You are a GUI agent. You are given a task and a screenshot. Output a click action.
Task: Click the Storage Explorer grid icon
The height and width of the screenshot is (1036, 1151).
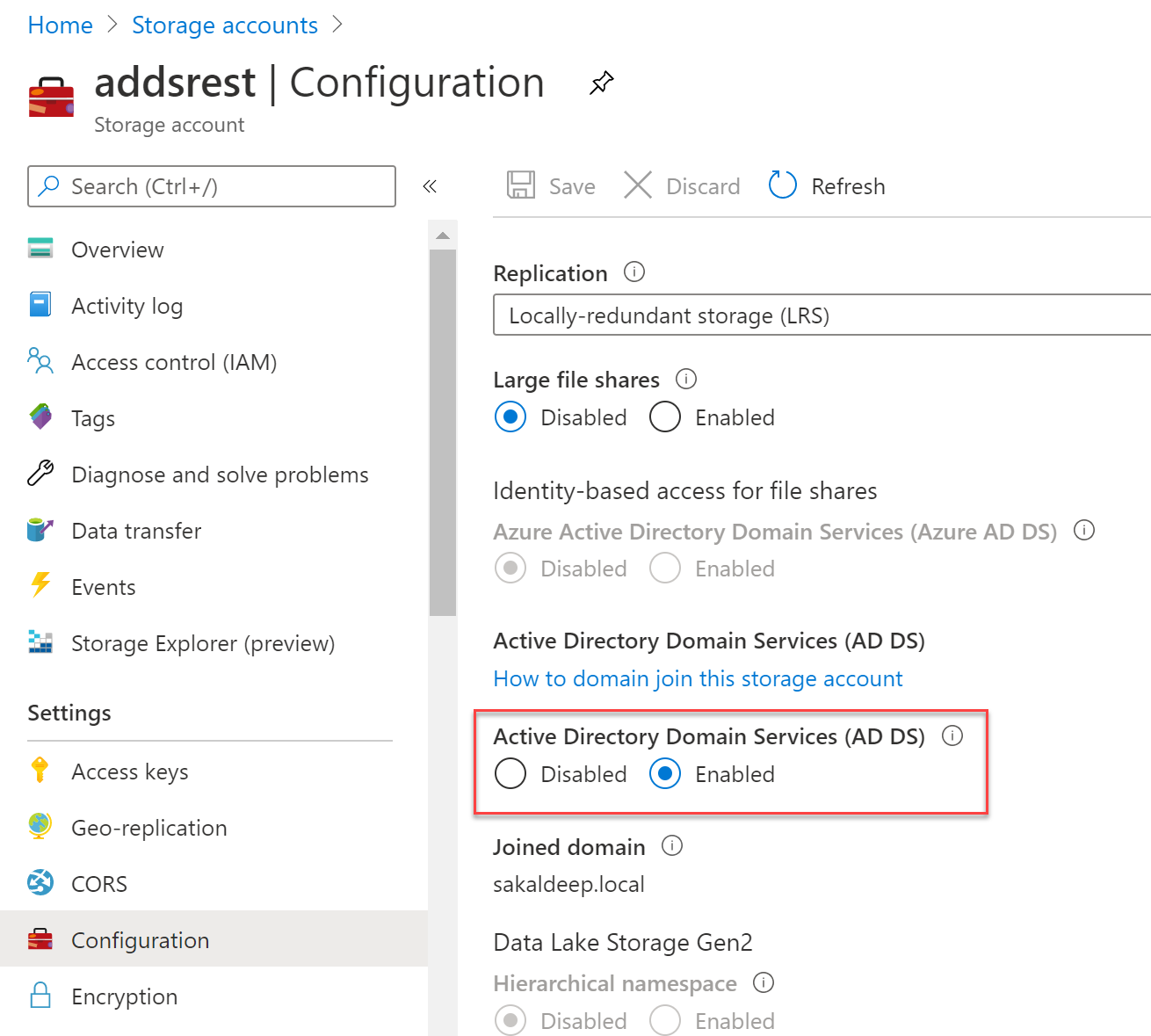[40, 642]
